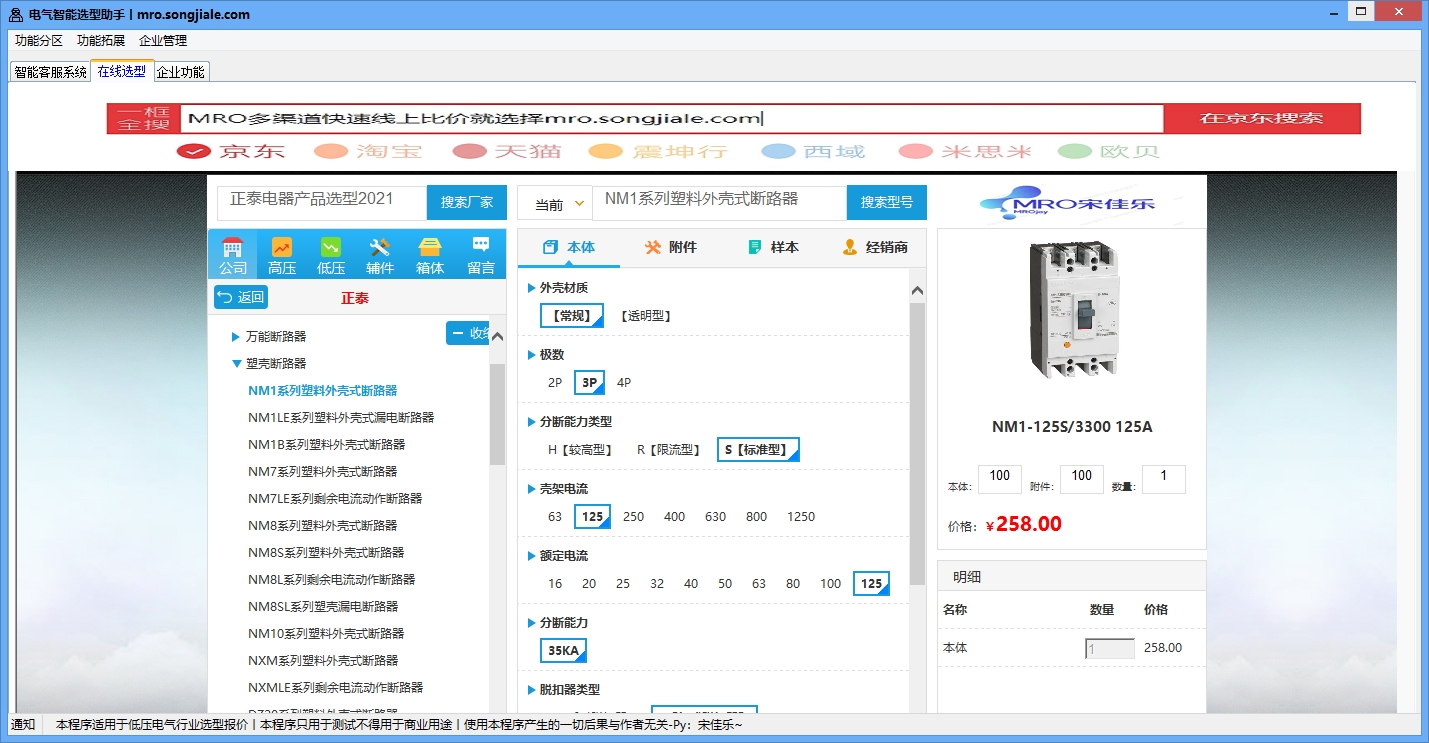
Task: Open the 低压 low-voltage category icon
Action: pyautogui.click(x=331, y=255)
